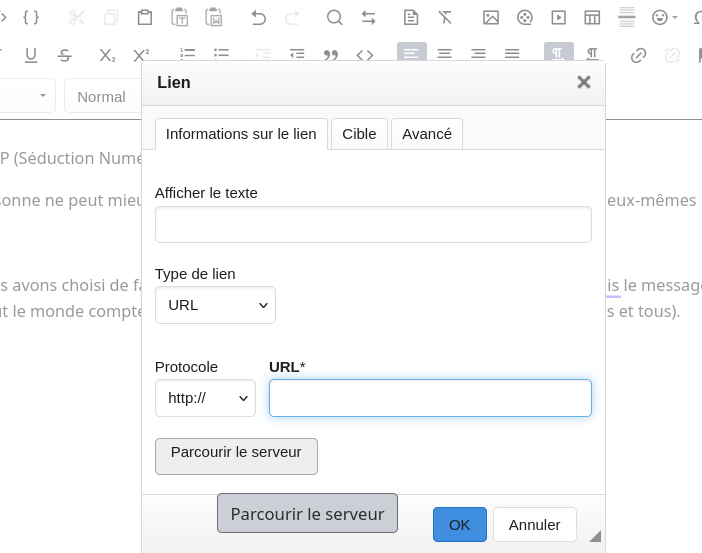Click the play-button video icon

(x=558, y=18)
